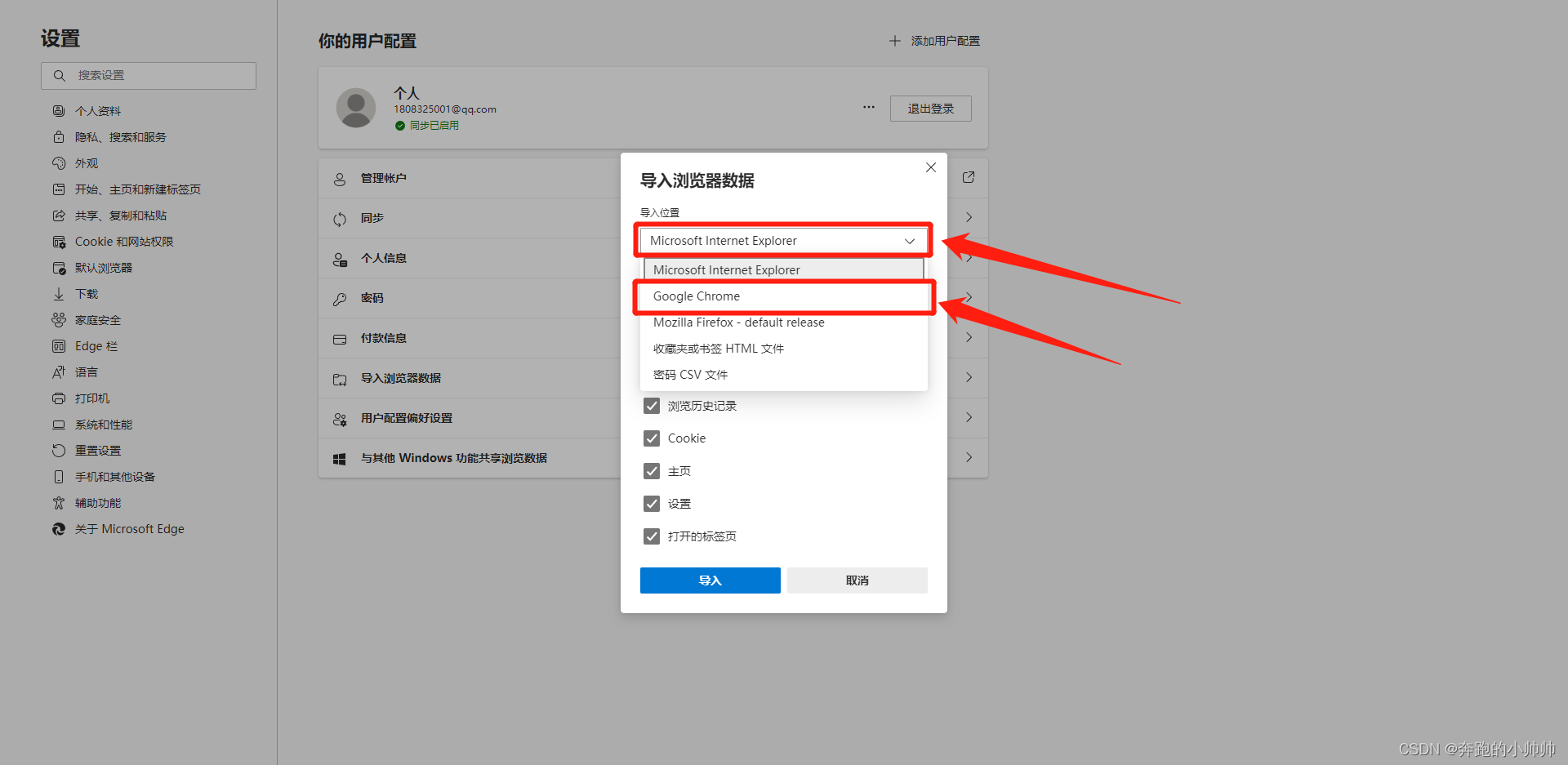Click the external link icon on 管理帐户 row
Screen dimensions: 1568x765
[969, 177]
